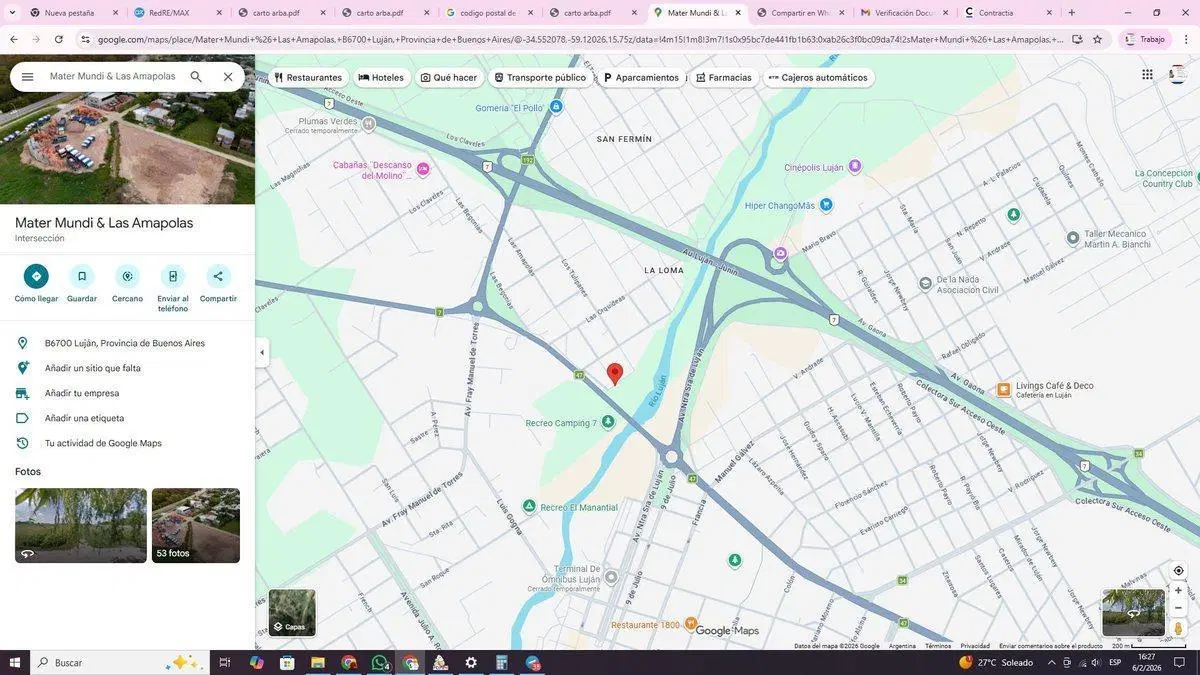Select the Cajeros automáticos chip
This screenshot has width=1200, height=675.
818,77
